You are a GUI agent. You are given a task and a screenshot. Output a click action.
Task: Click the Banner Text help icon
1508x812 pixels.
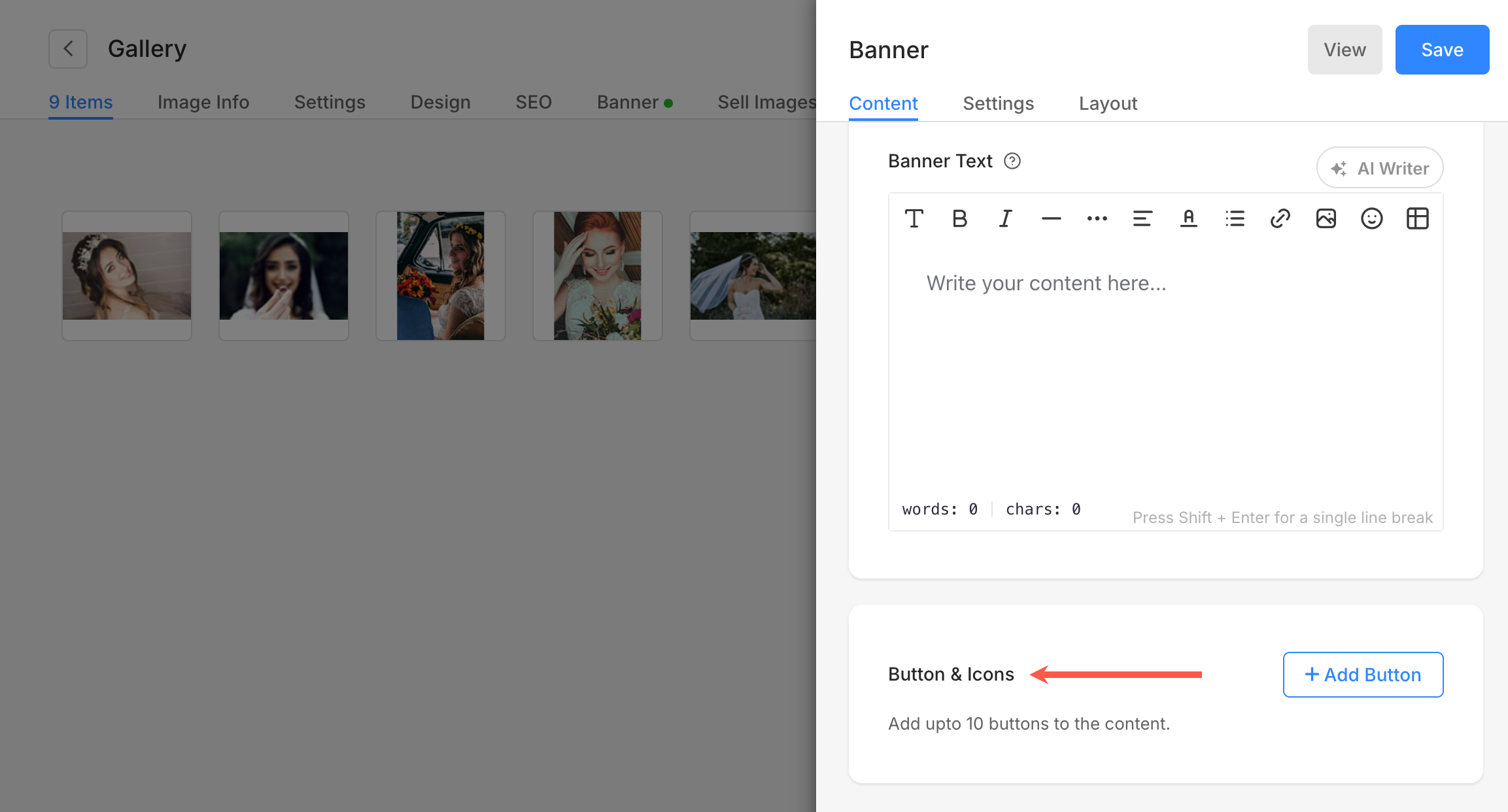(x=1012, y=161)
